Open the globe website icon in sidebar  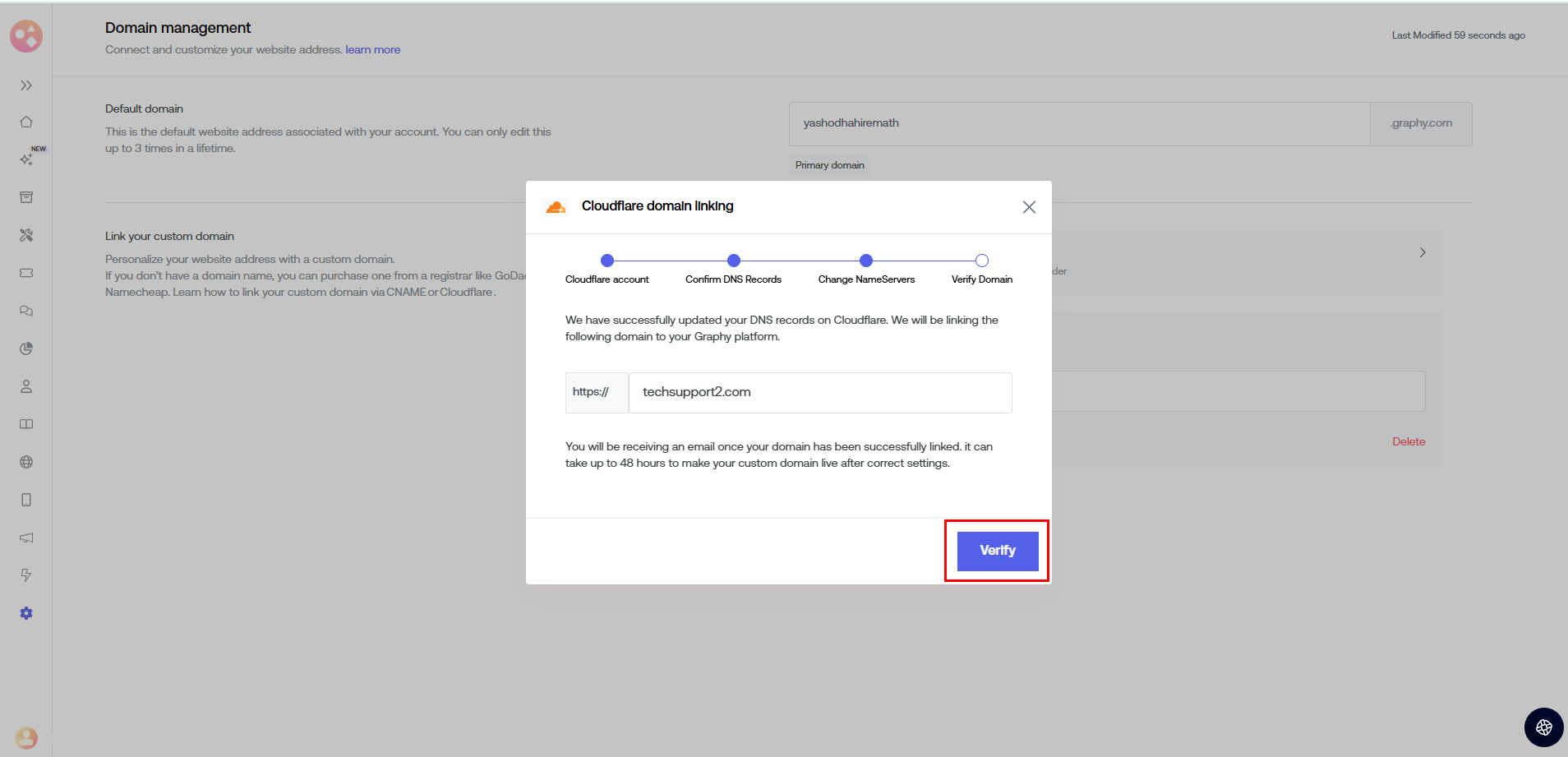(x=26, y=462)
